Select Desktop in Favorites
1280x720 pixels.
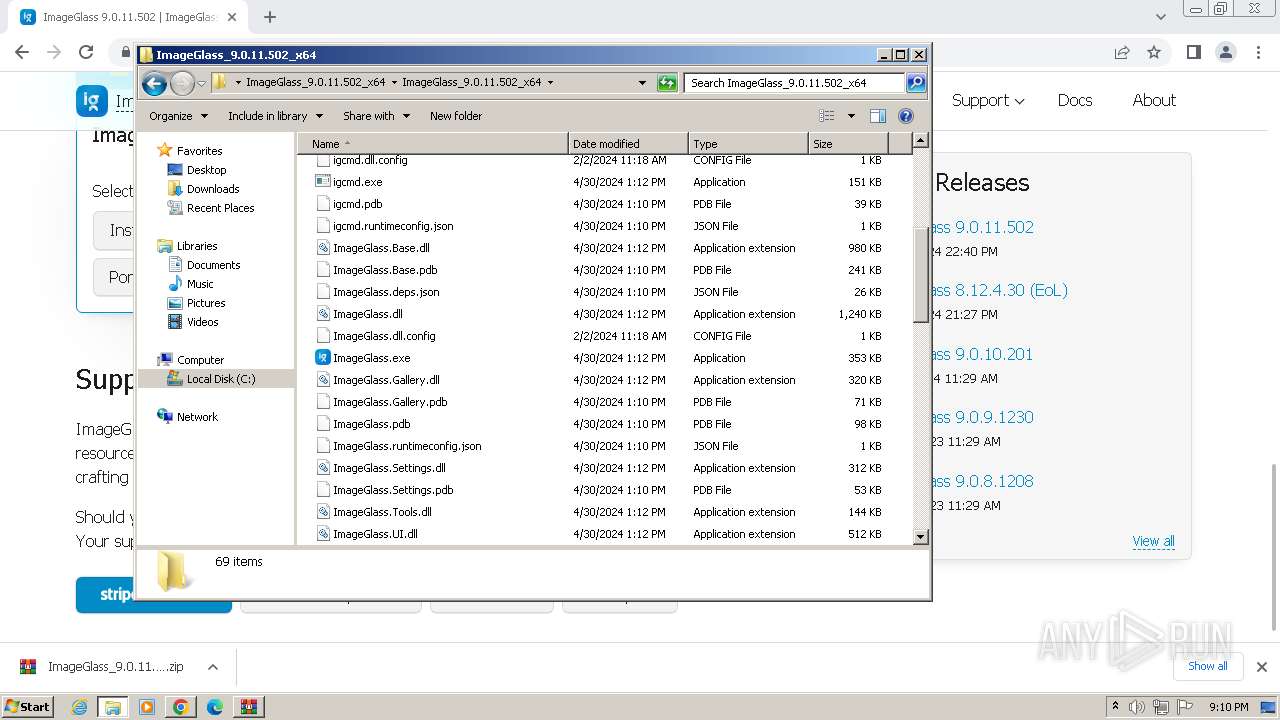tap(207, 170)
